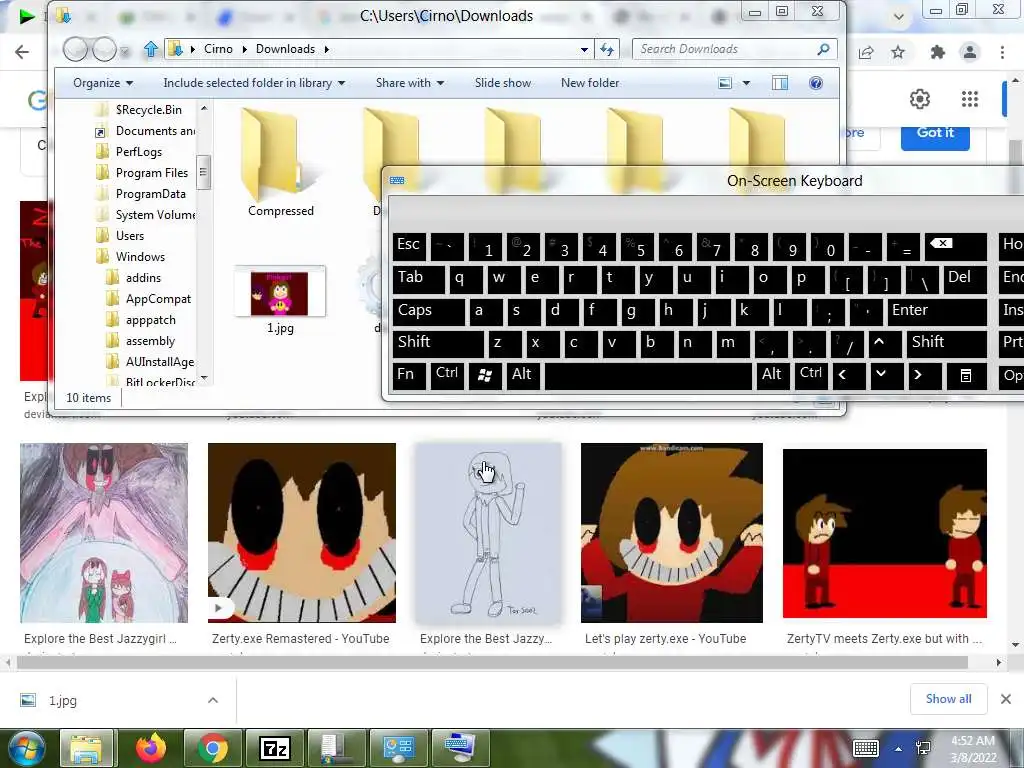Toggle the Fn key on On-Screen Keyboard
1024x768 pixels.
pyautogui.click(x=409, y=375)
